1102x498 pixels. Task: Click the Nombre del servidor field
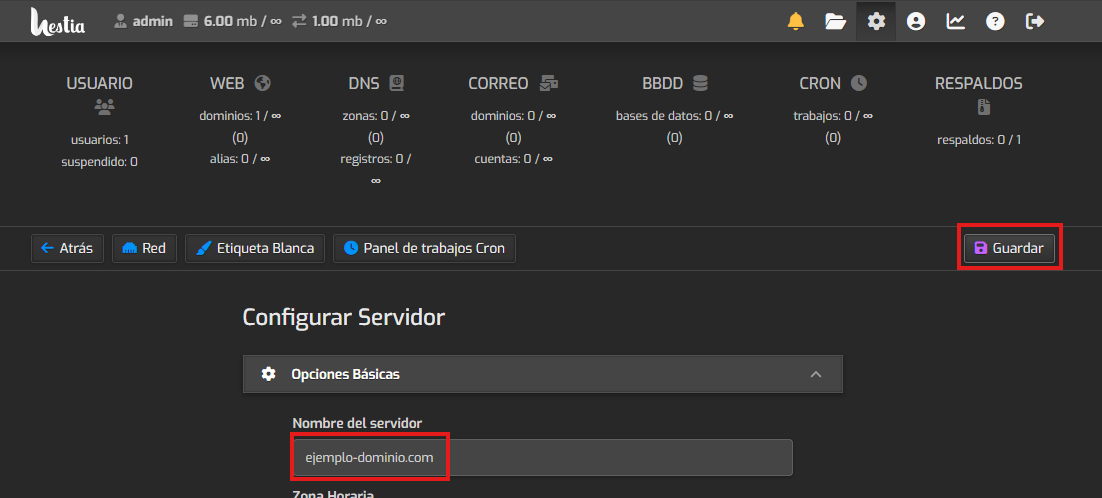[x=542, y=458]
